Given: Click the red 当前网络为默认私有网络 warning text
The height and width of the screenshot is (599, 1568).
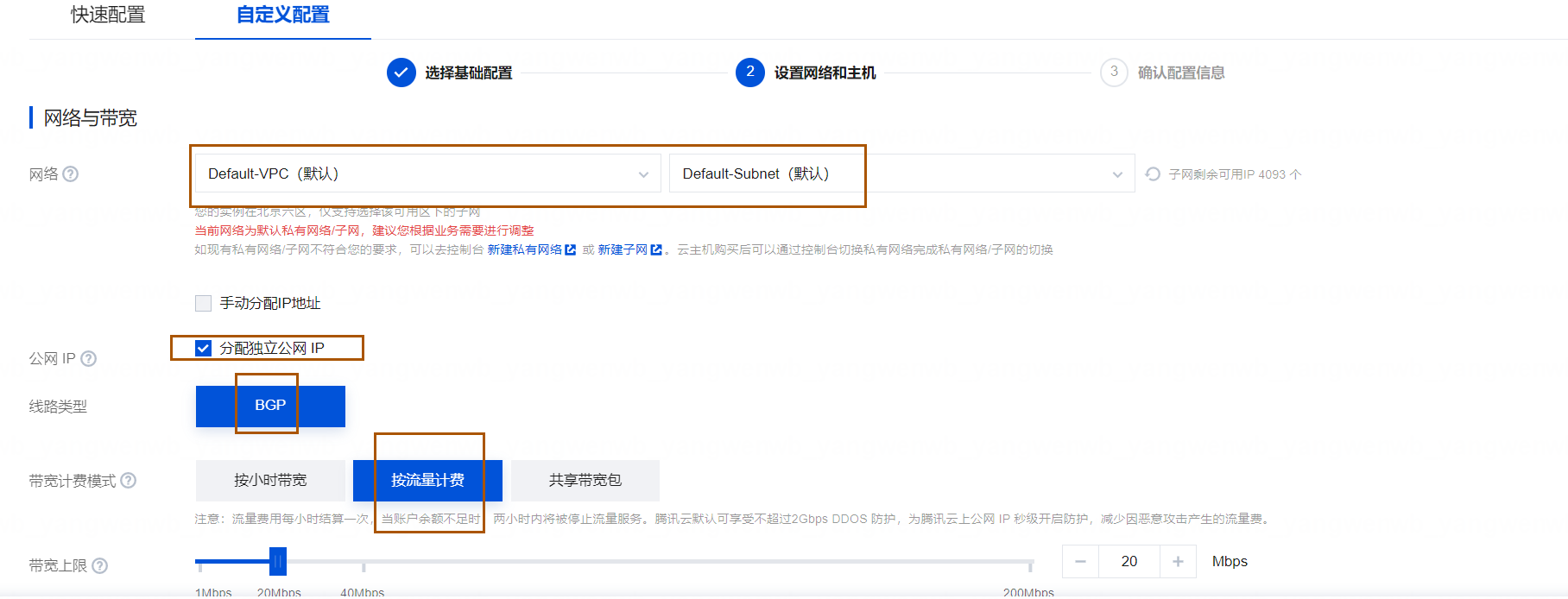Looking at the screenshot, I should (364, 230).
